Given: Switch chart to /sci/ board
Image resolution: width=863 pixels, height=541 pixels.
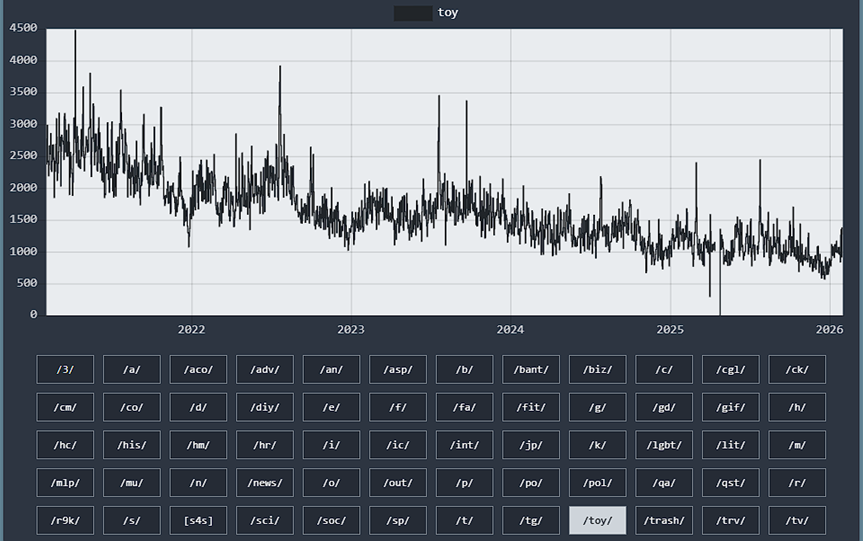Looking at the screenshot, I should [265, 520].
